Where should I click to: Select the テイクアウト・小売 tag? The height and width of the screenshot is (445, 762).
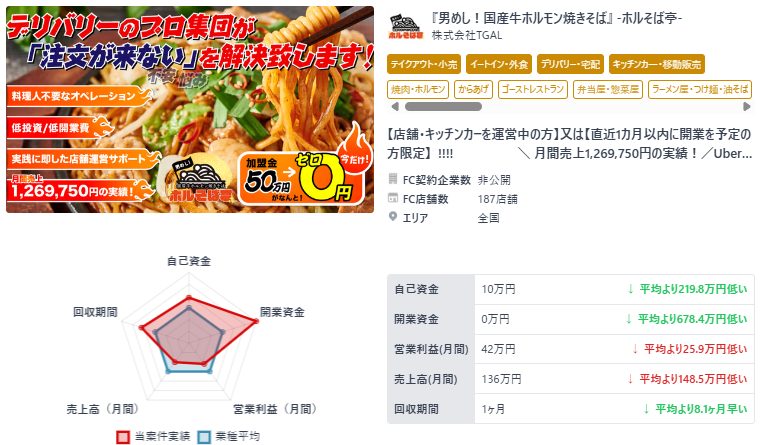coord(424,64)
